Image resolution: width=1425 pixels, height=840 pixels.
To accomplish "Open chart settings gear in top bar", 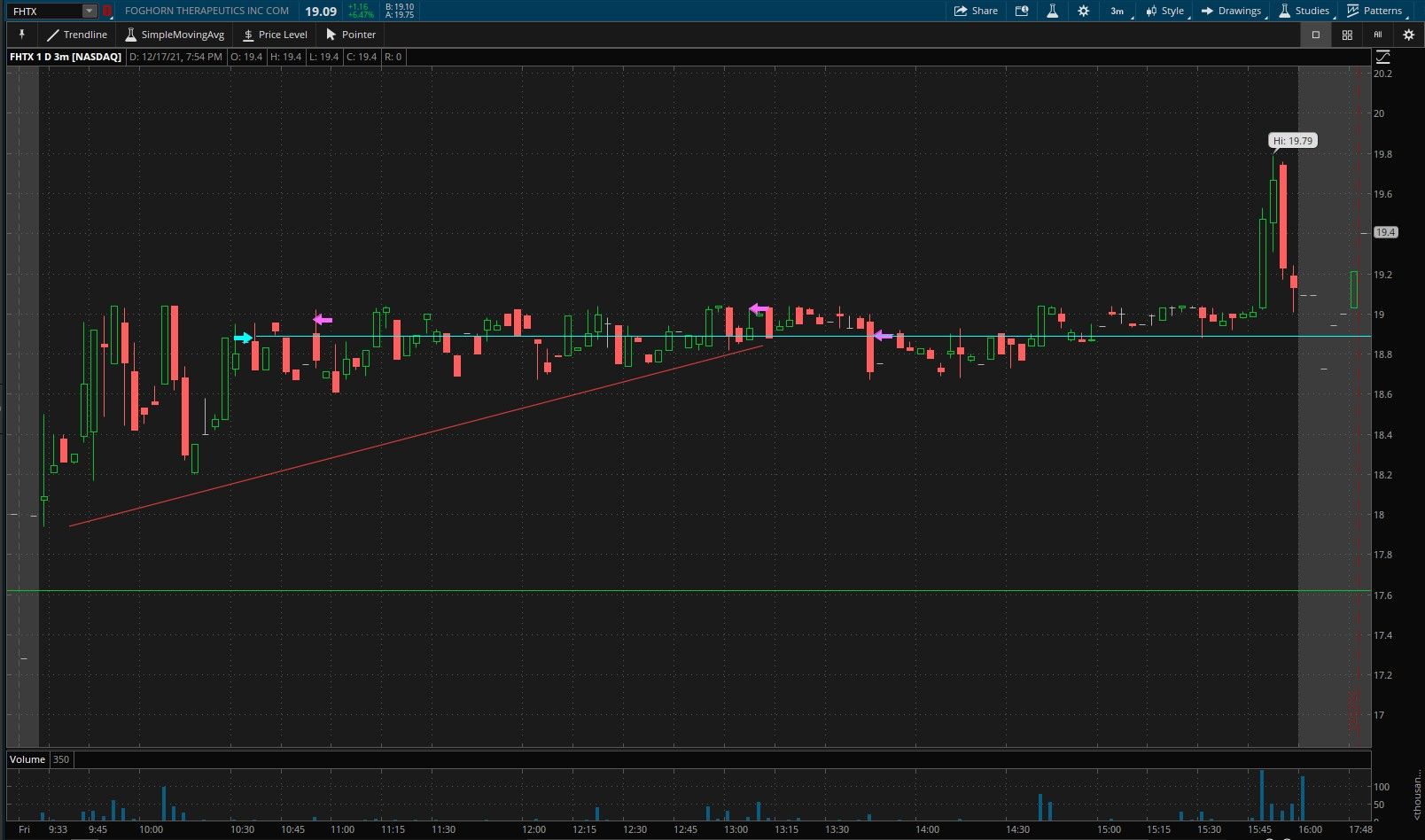I will 1083,11.
